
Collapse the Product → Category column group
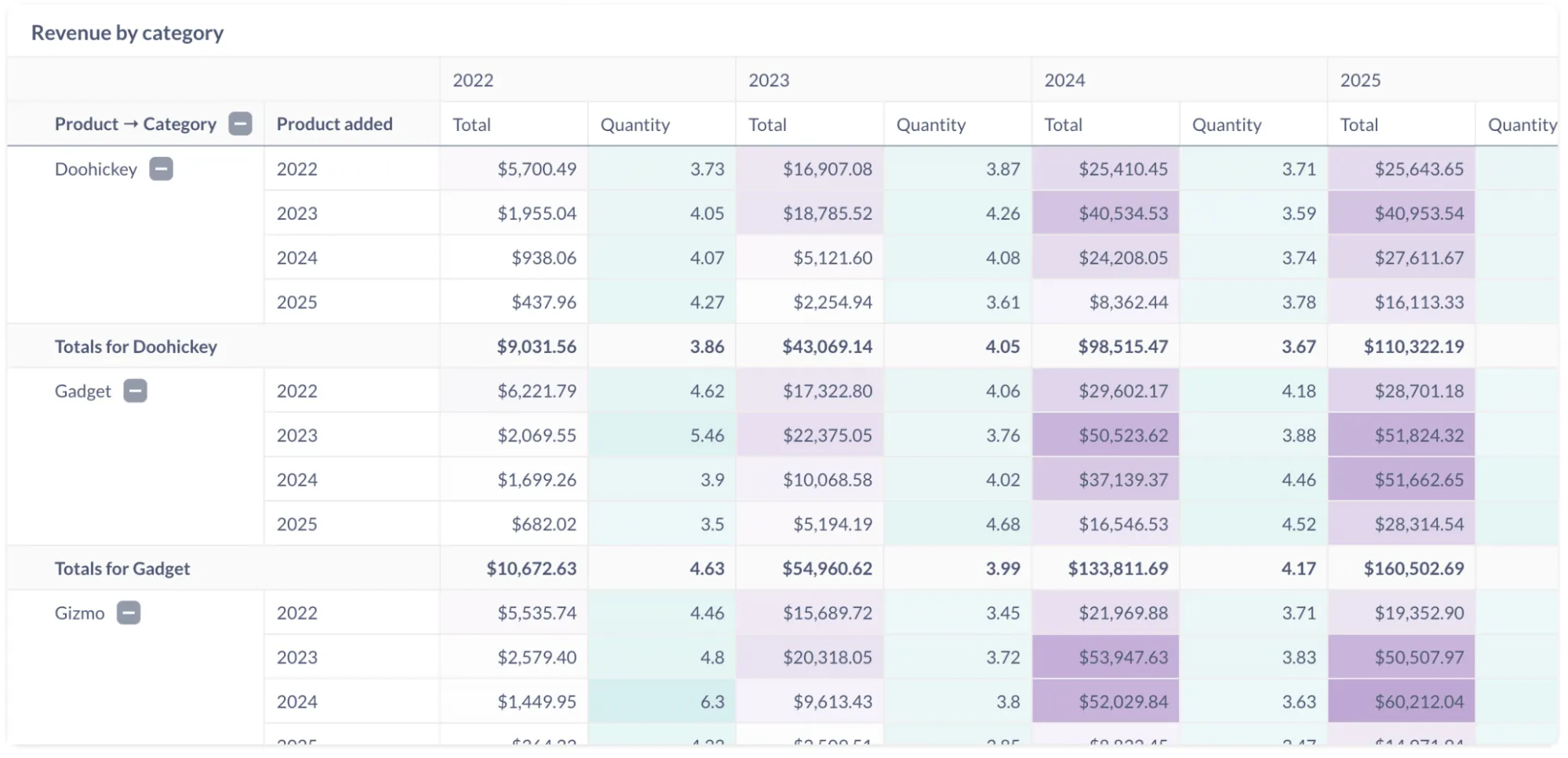tap(240, 123)
